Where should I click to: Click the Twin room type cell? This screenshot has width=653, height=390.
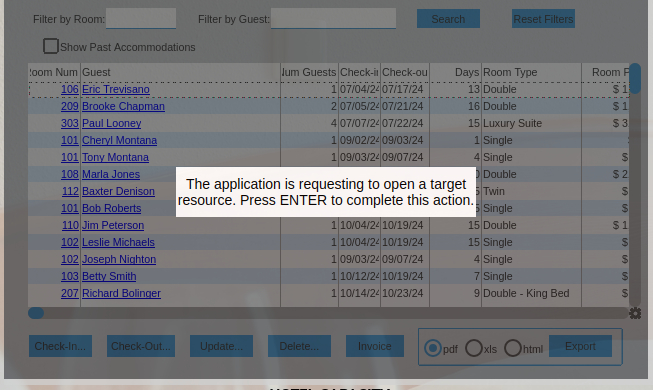pos(531,191)
